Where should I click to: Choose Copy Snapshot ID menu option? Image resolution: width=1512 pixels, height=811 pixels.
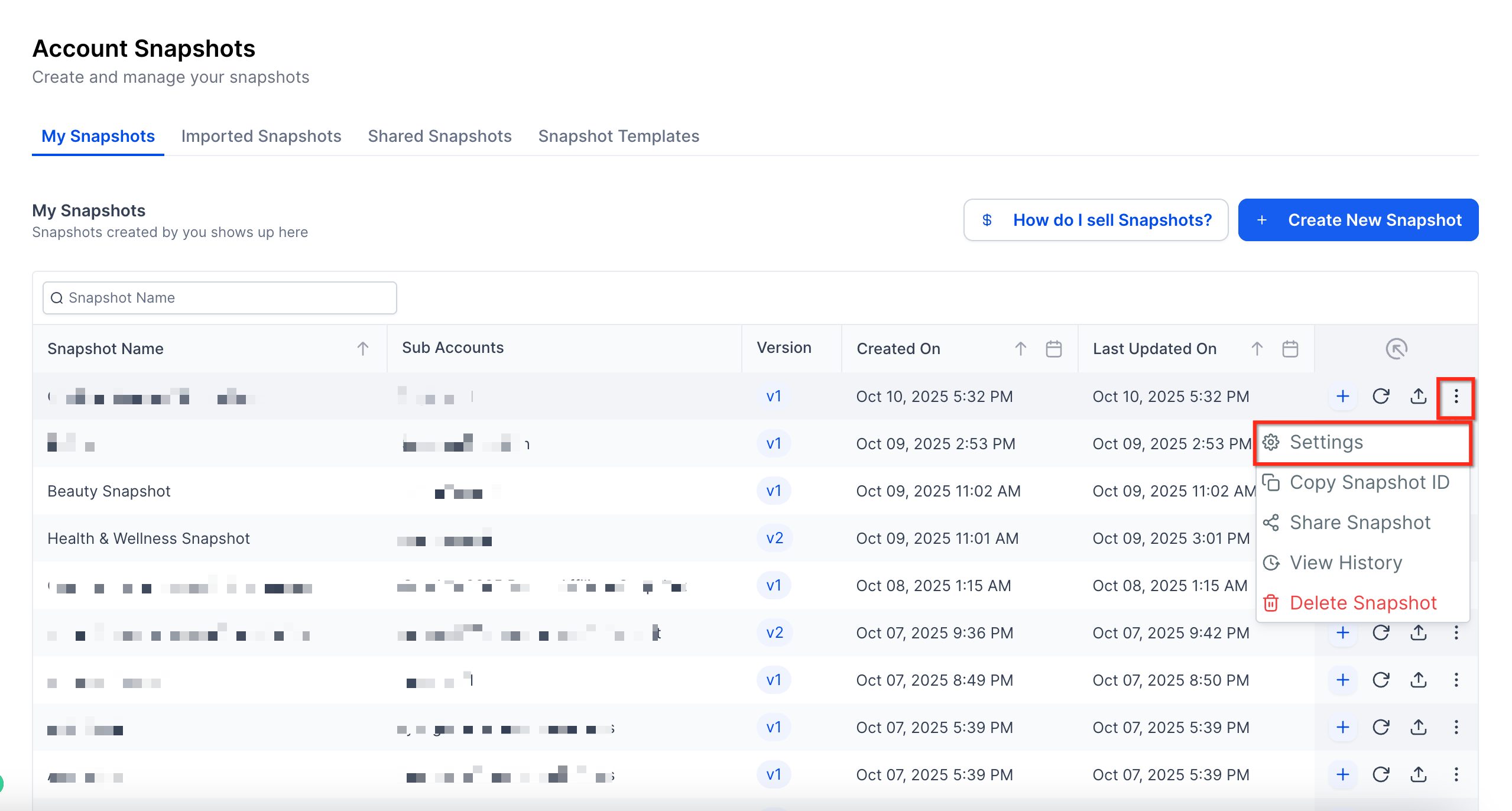(x=1369, y=482)
